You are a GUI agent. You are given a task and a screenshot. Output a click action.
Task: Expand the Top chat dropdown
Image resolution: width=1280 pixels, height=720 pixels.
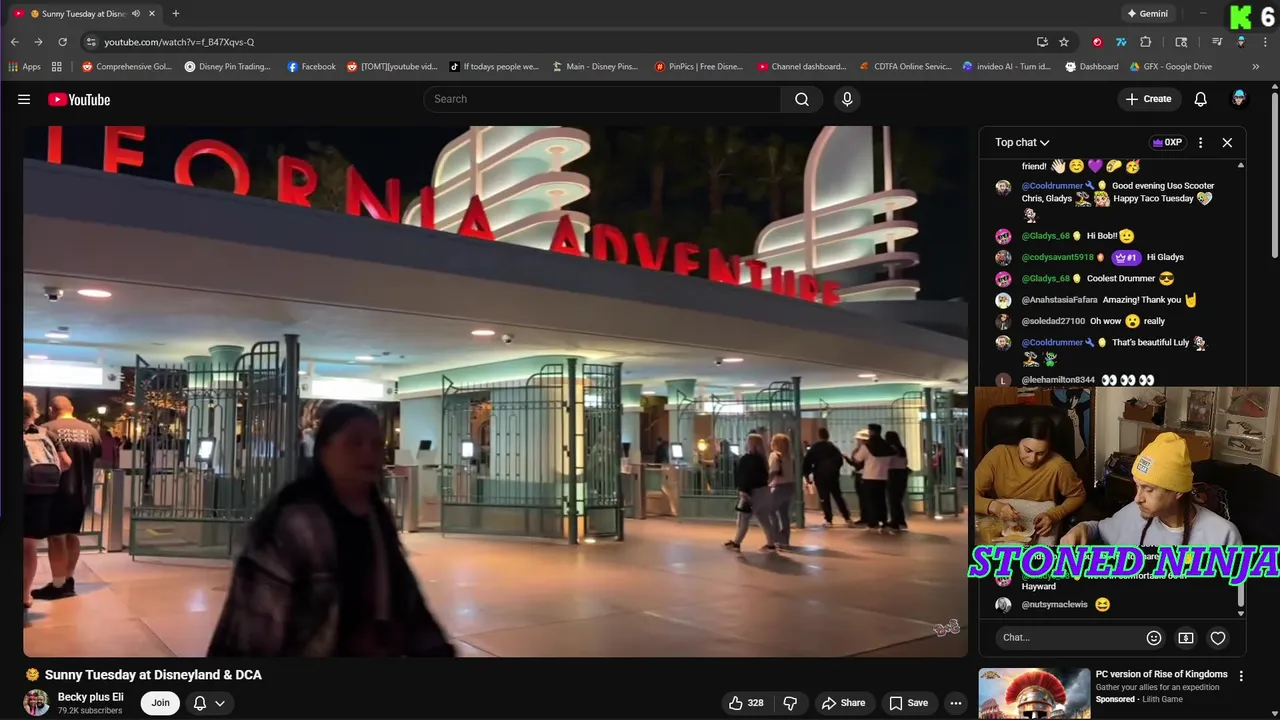(x=1022, y=142)
